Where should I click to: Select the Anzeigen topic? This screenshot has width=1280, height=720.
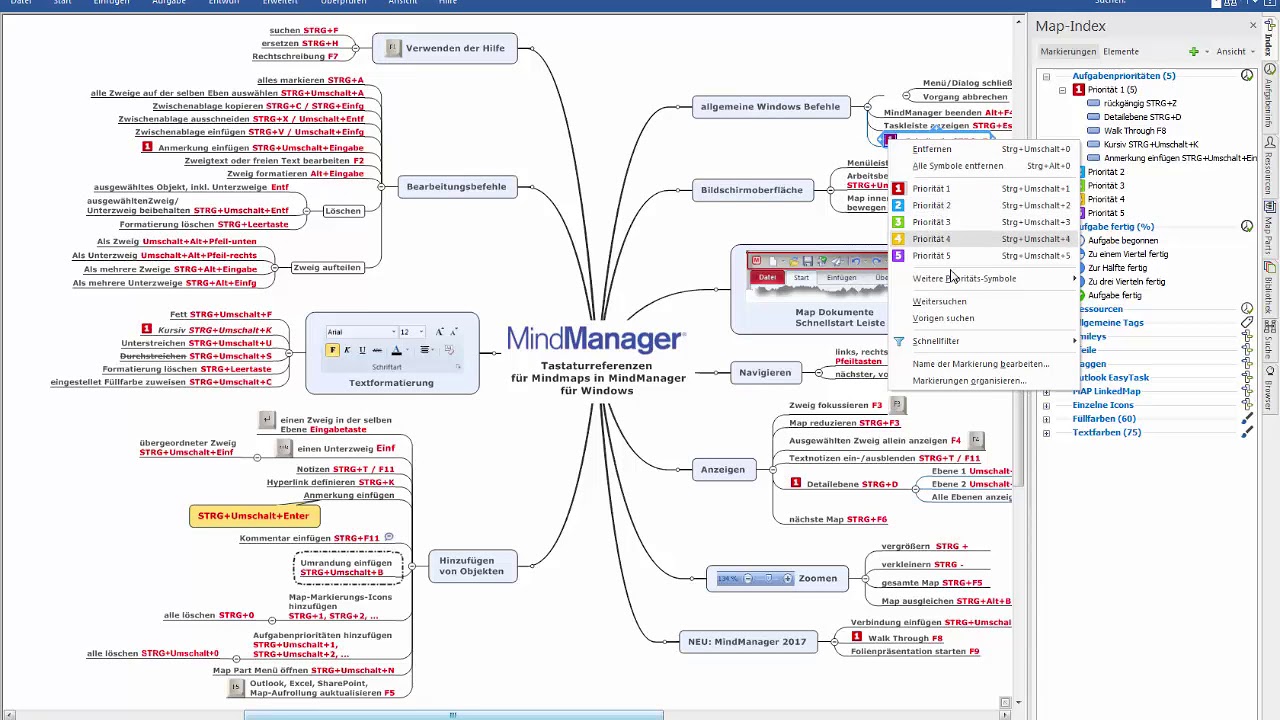click(723, 469)
